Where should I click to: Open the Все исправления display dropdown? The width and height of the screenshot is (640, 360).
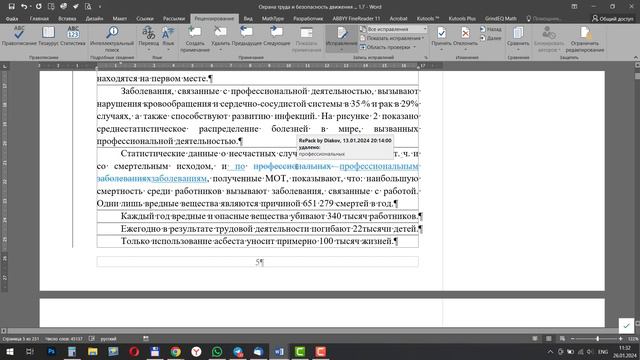393,29
